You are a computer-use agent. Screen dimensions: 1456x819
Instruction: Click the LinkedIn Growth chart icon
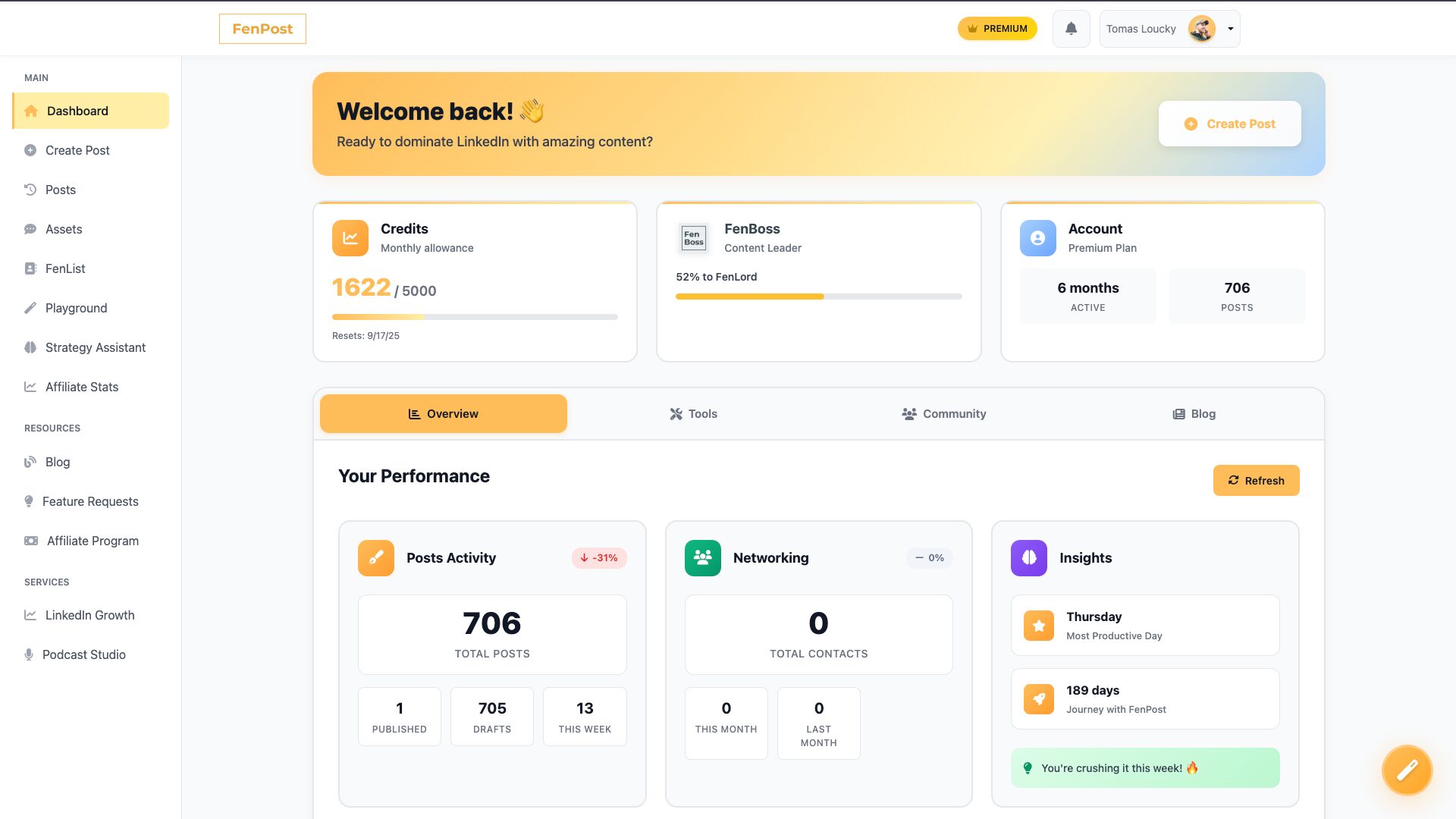tap(30, 615)
